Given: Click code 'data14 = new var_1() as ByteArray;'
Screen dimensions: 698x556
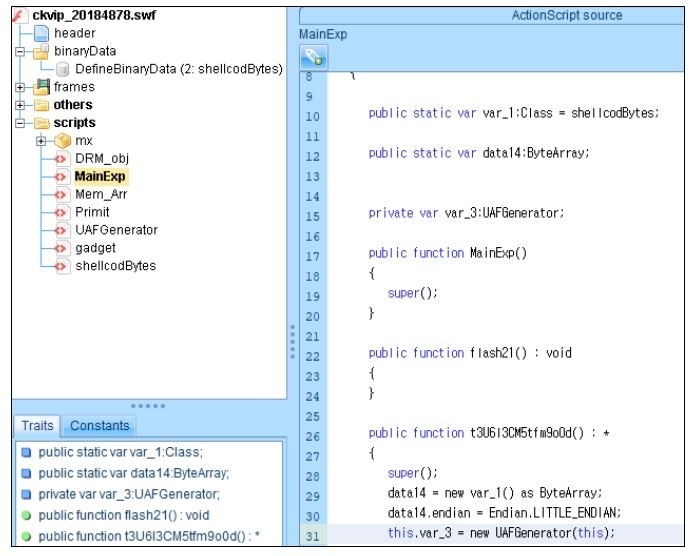Looking at the screenshot, I should coord(495,493).
